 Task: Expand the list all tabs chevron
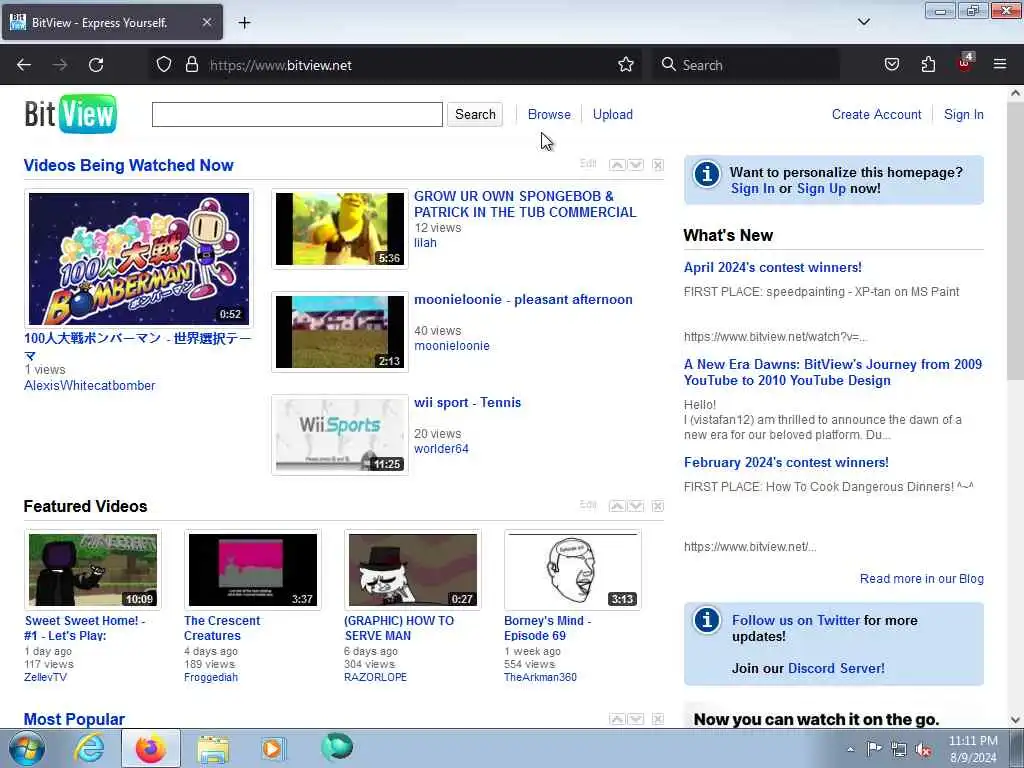coord(863,22)
